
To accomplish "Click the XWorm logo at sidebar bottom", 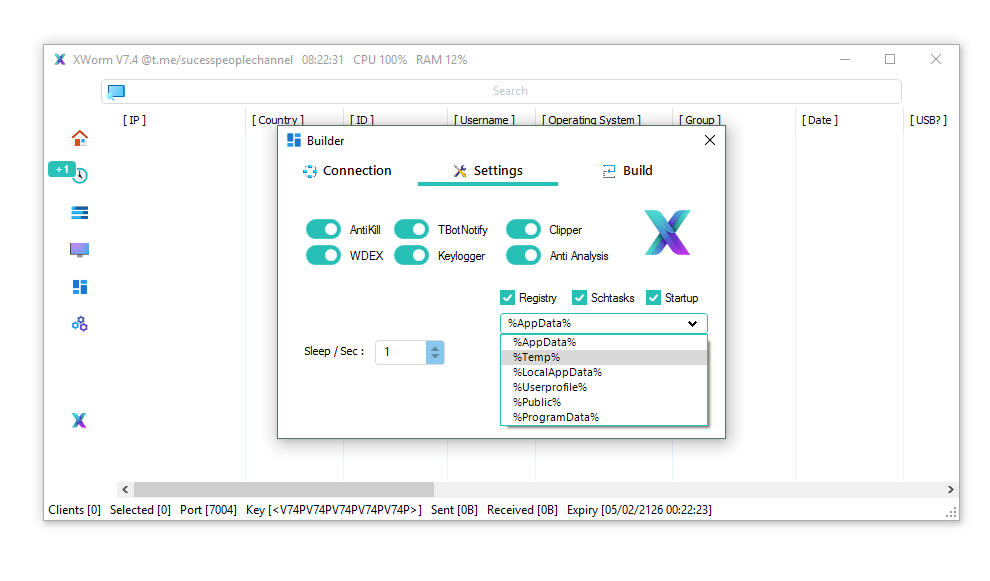I will point(79,420).
